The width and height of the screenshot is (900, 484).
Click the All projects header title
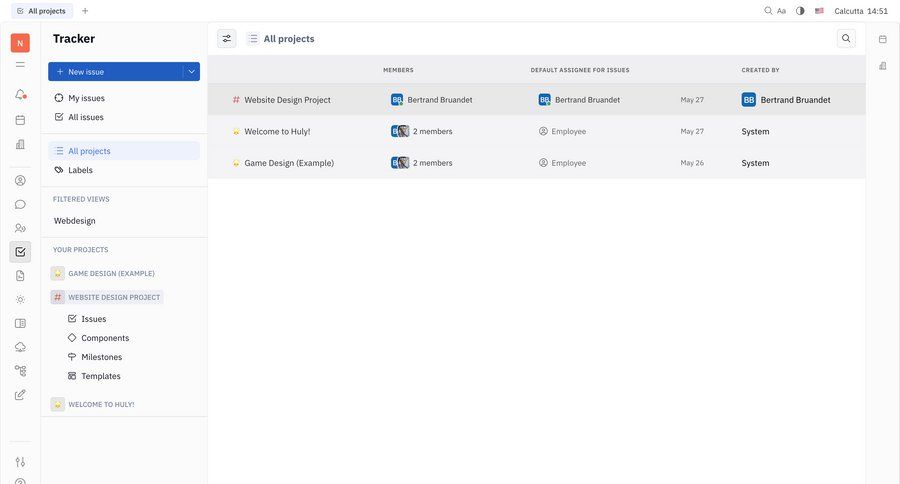pos(289,38)
